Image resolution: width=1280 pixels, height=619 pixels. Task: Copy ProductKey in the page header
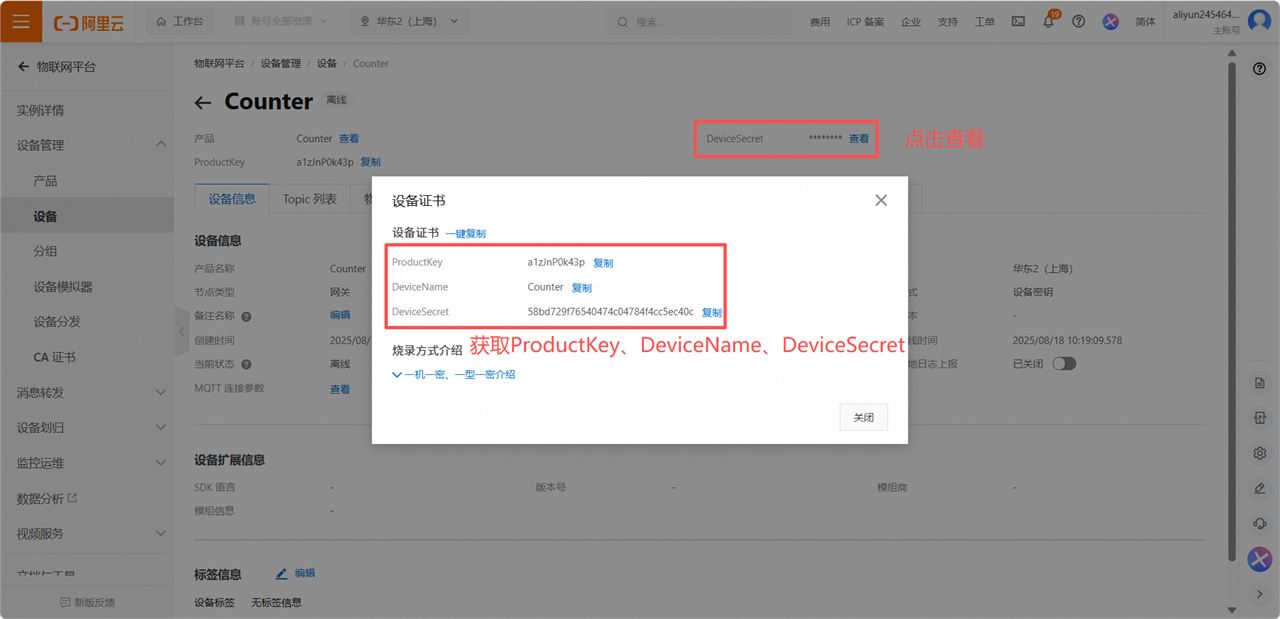370,162
